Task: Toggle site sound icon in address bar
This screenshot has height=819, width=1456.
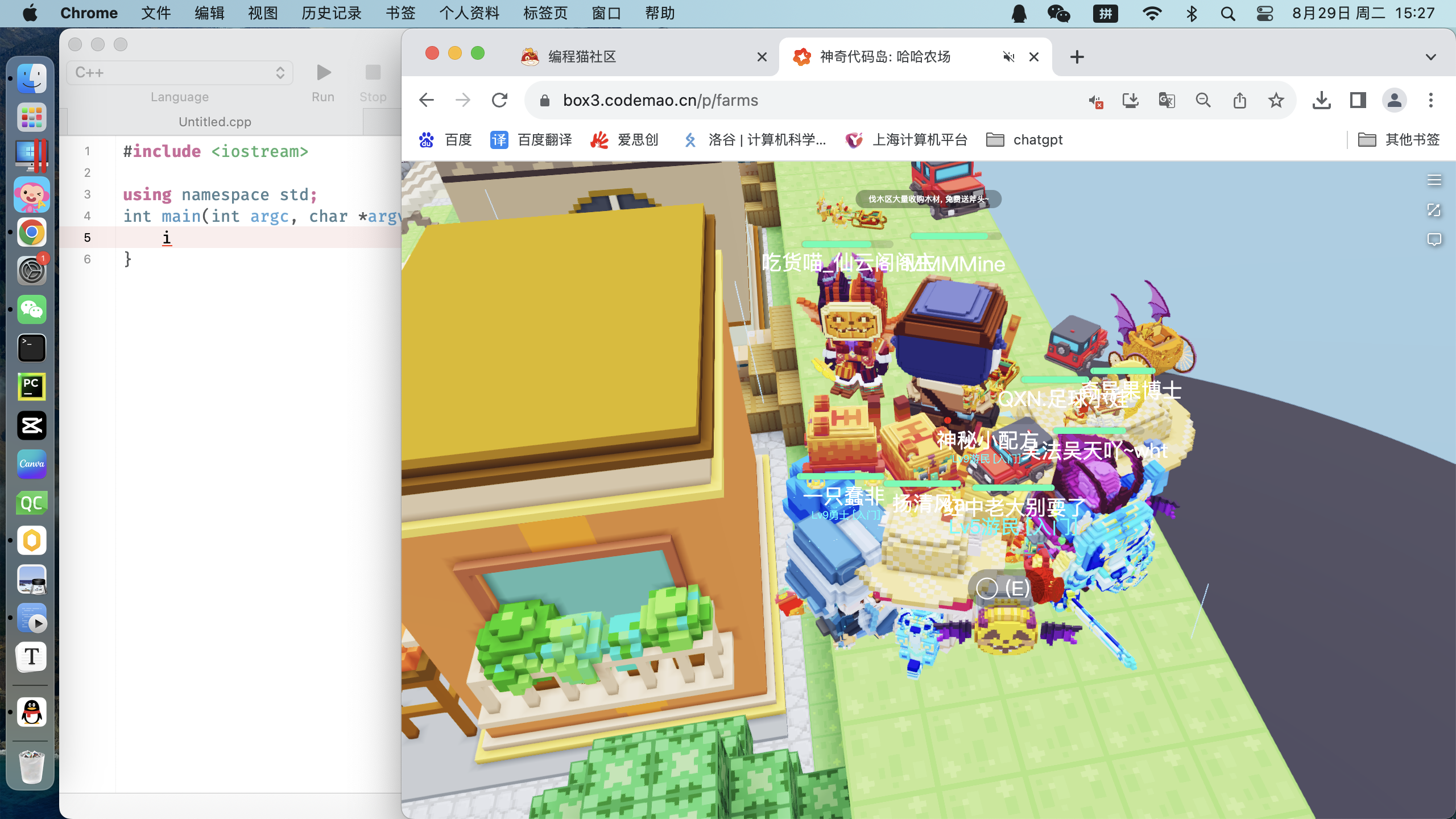Action: [x=1095, y=101]
